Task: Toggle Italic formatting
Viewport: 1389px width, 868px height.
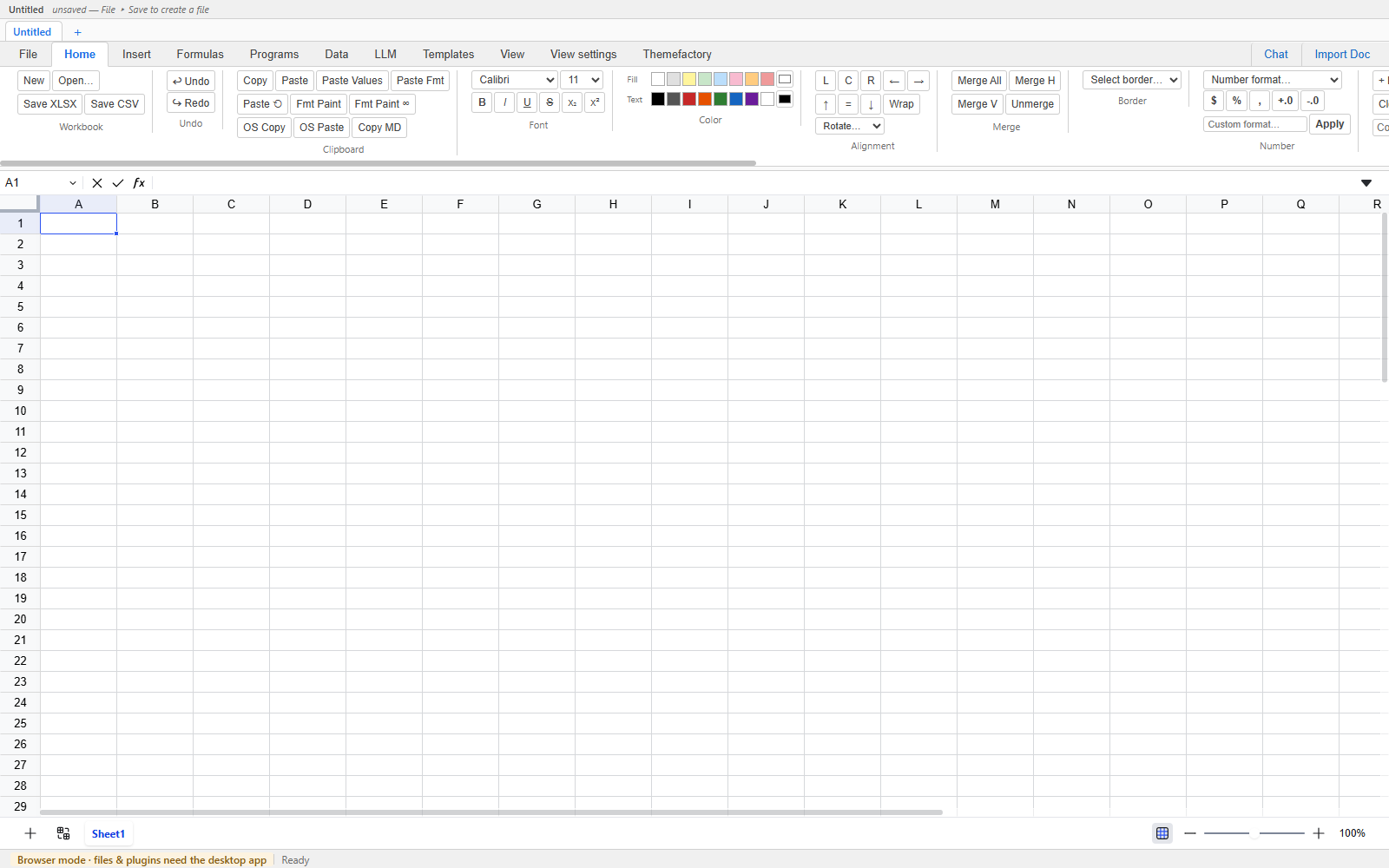Action: click(x=504, y=102)
